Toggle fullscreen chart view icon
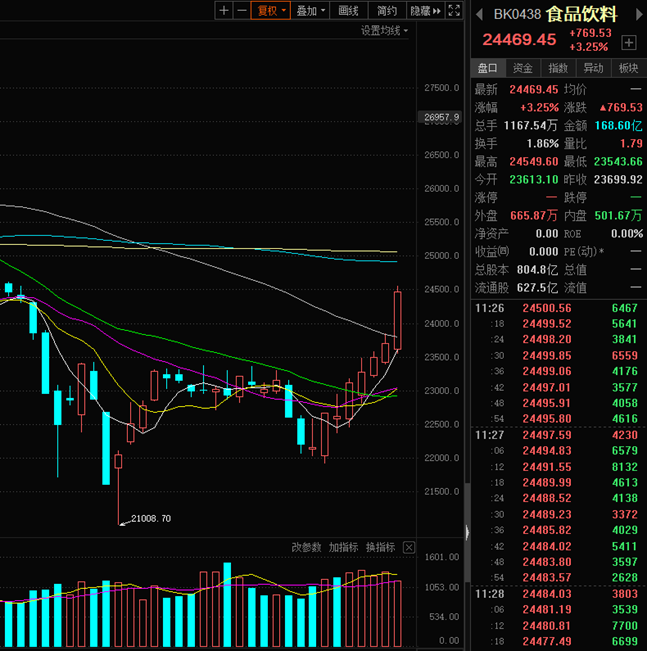The height and width of the screenshot is (651, 647). pos(455,11)
